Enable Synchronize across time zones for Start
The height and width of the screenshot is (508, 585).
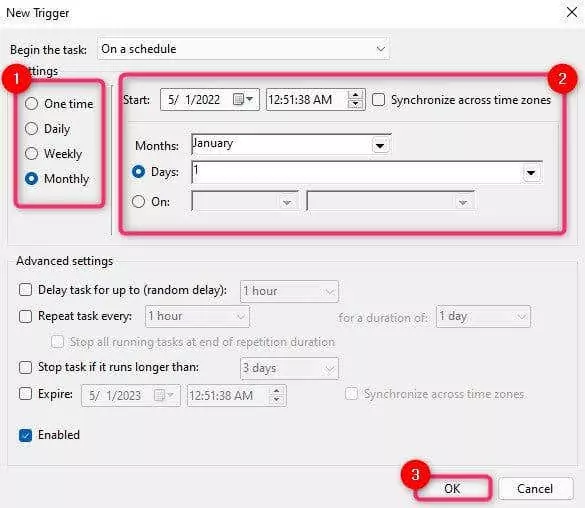[379, 100]
